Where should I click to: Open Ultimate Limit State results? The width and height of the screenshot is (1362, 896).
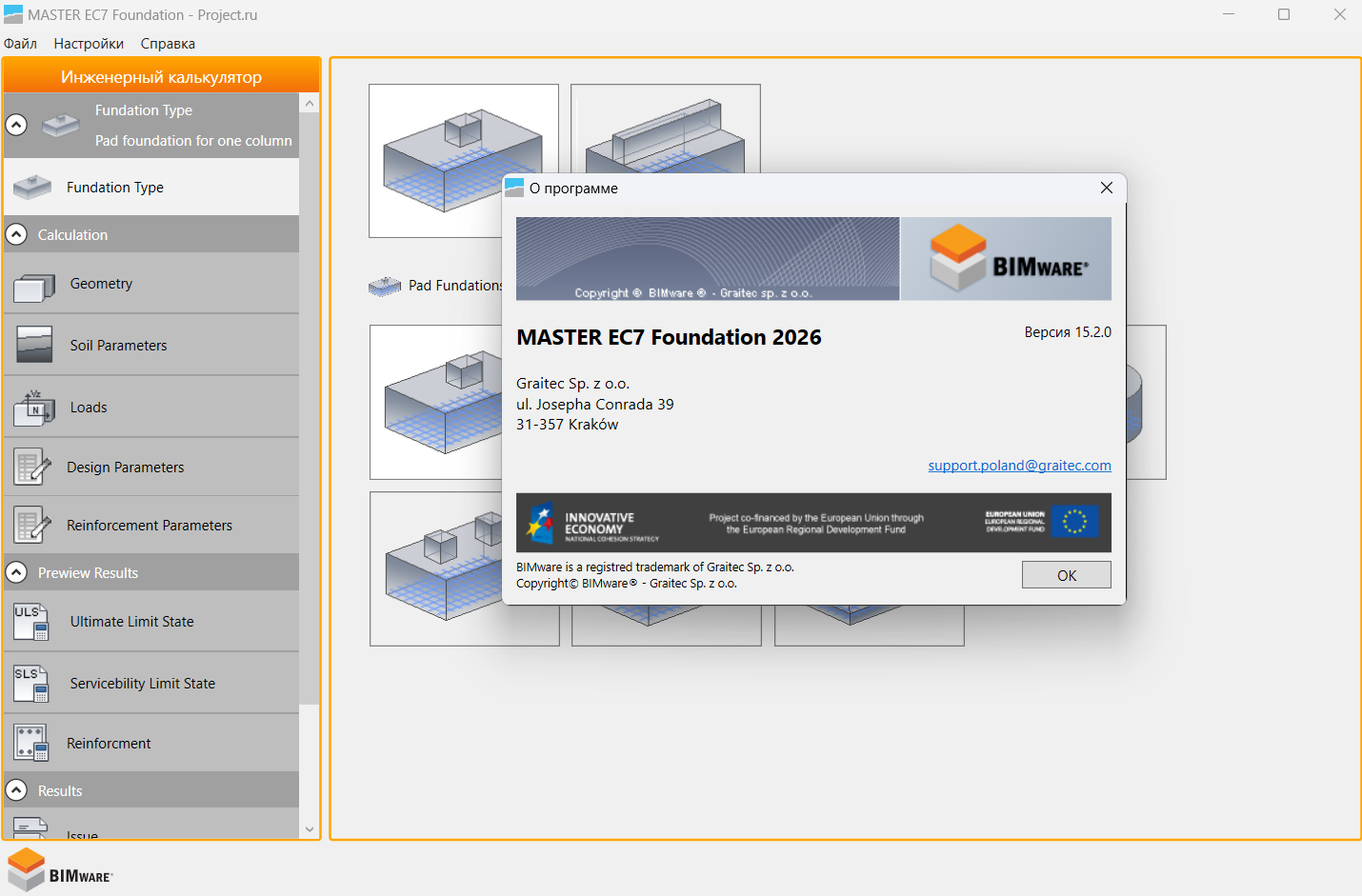[x=151, y=622]
